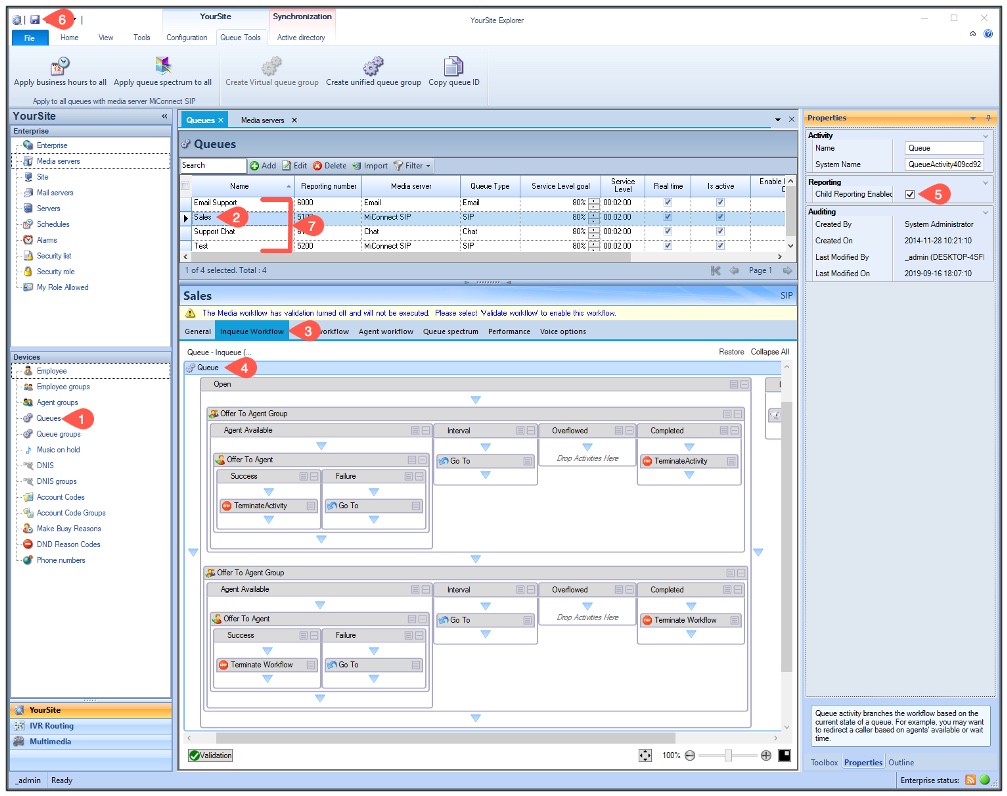Switch to the Inqueue Workflow tab

[251, 331]
